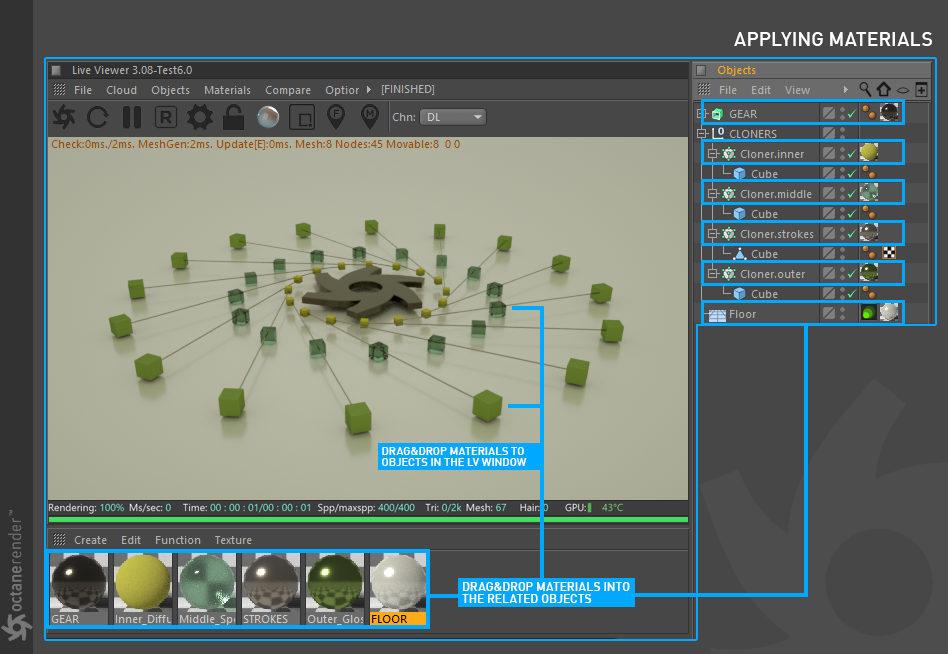948x654 pixels.
Task: Click the search magnifier in Objects panel
Action: pos(866,90)
